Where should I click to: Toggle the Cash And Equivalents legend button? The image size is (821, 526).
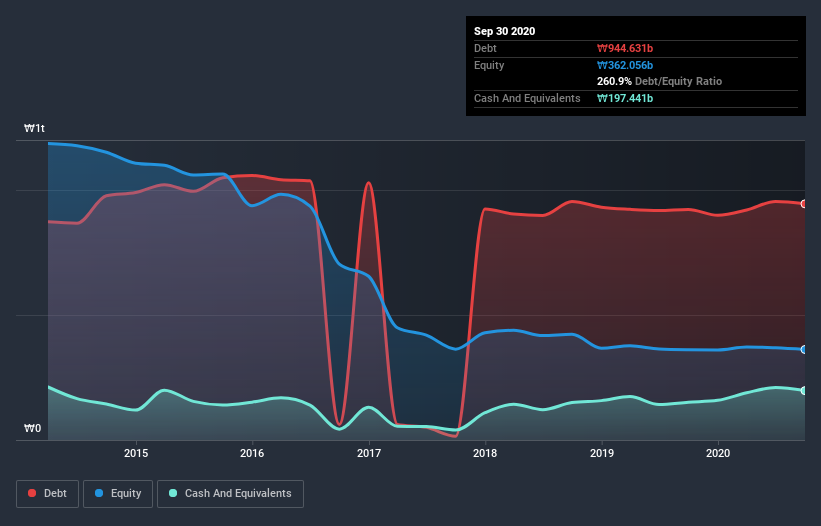point(230,494)
